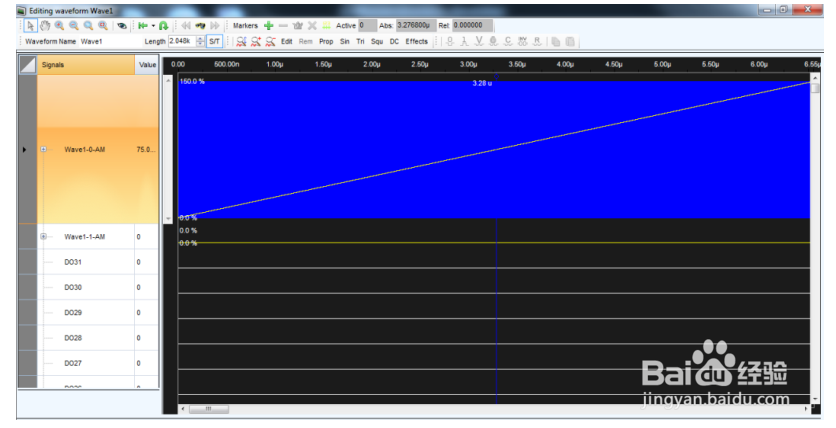Click the horizontal scrollbar right arrow
The height and width of the screenshot is (428, 836).
click(x=806, y=409)
